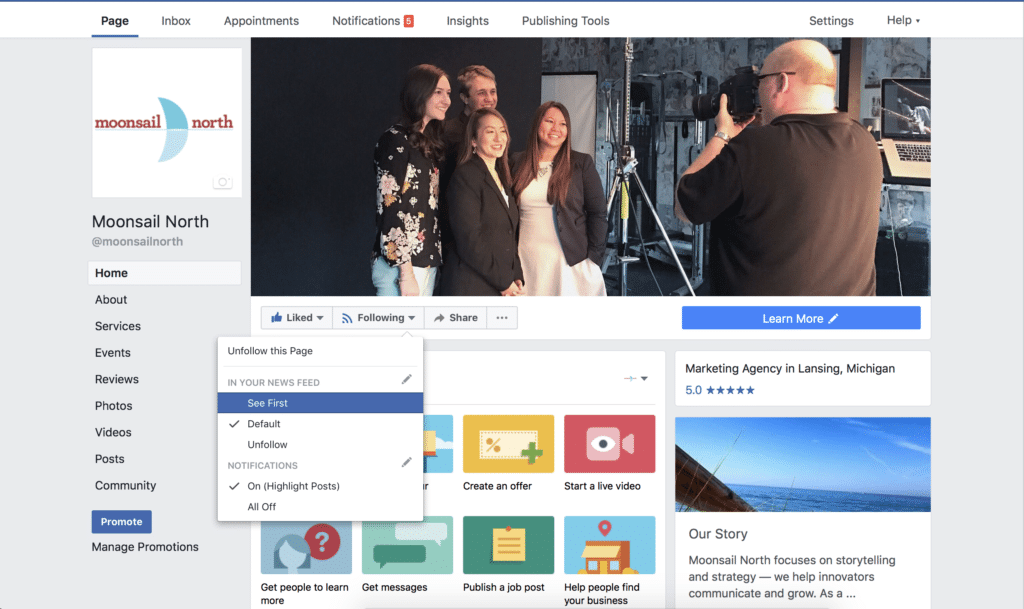Image resolution: width=1024 pixels, height=609 pixels.
Task: Open the Insights tab
Action: 468,21
